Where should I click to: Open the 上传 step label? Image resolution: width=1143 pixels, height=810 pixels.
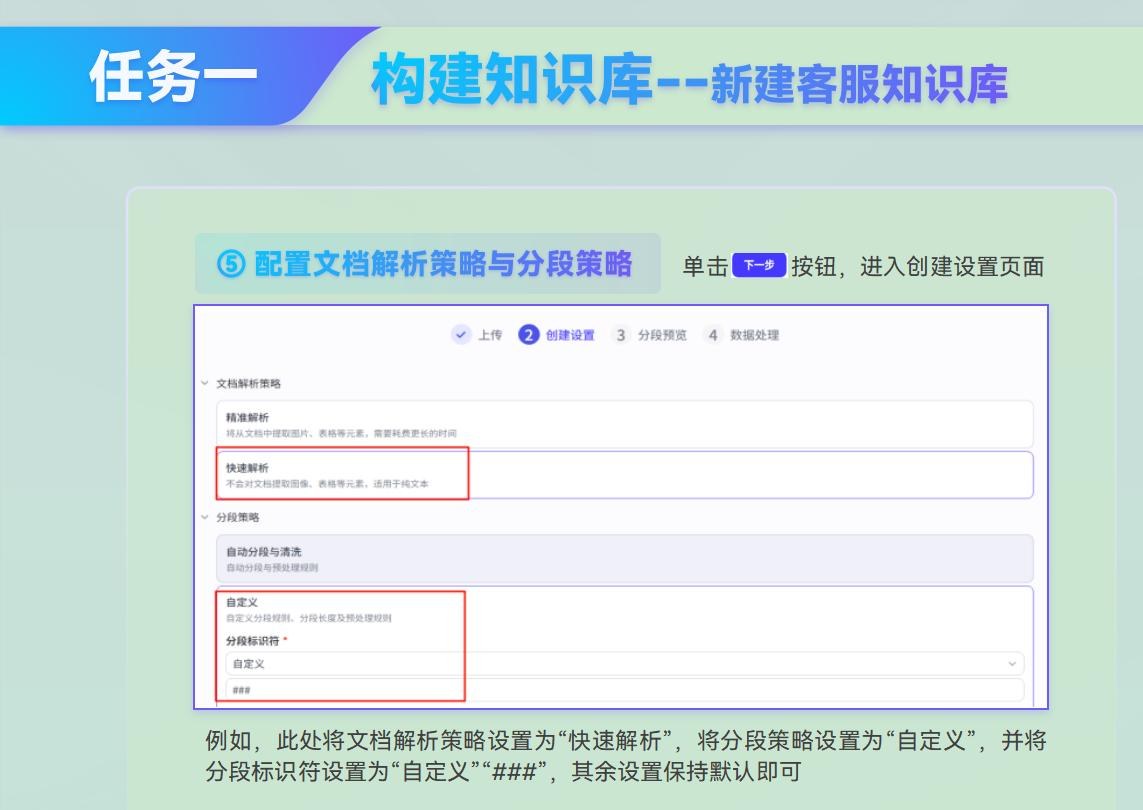490,335
